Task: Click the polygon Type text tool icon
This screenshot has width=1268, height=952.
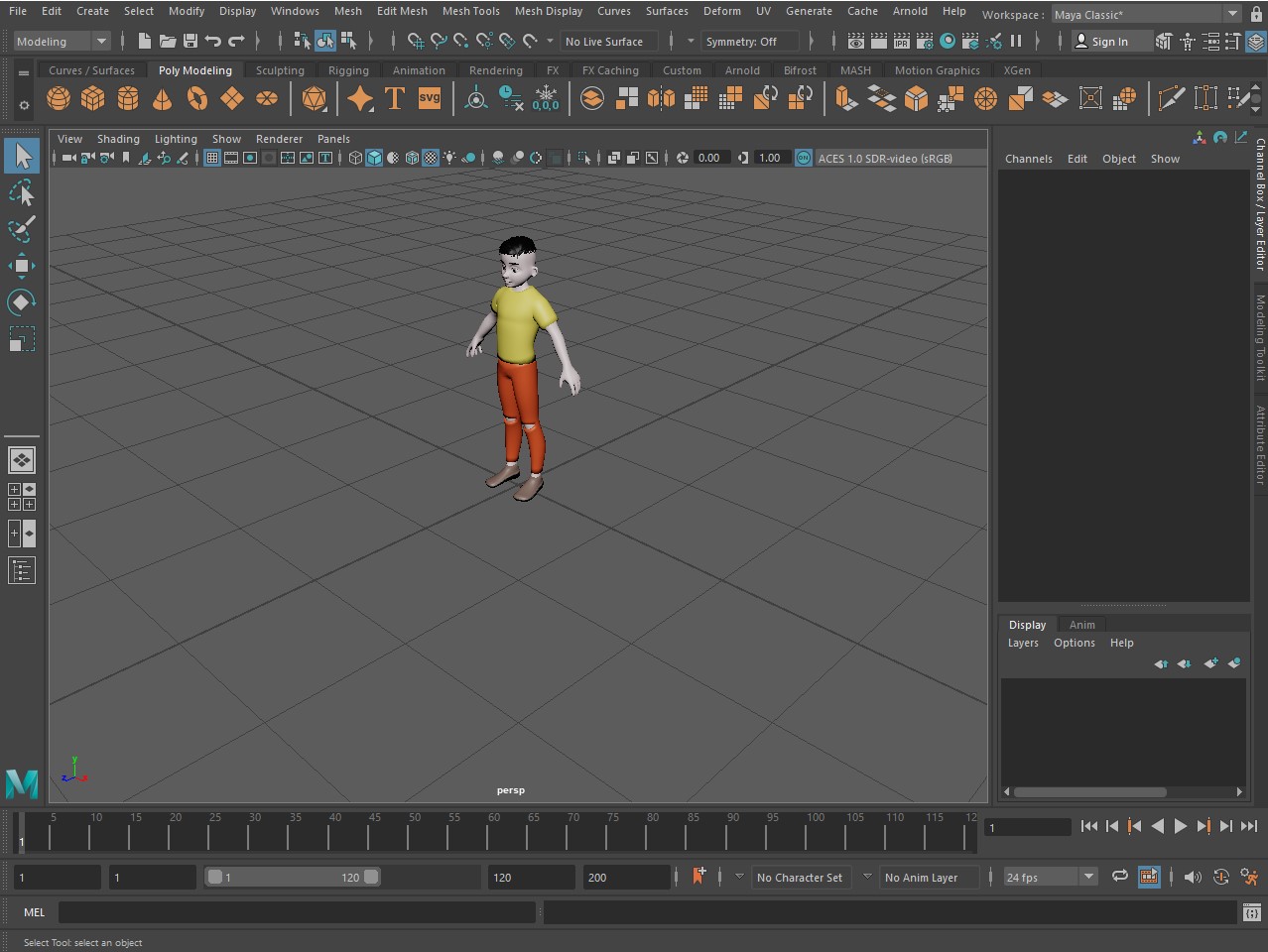Action: [x=395, y=99]
